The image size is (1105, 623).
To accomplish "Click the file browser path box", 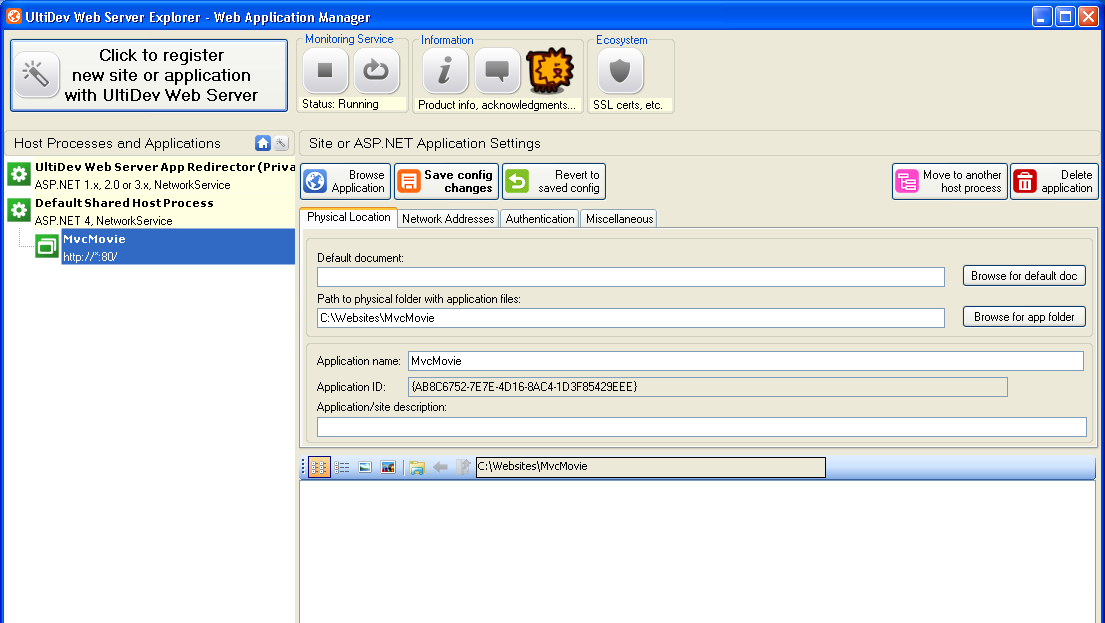I will pos(650,467).
